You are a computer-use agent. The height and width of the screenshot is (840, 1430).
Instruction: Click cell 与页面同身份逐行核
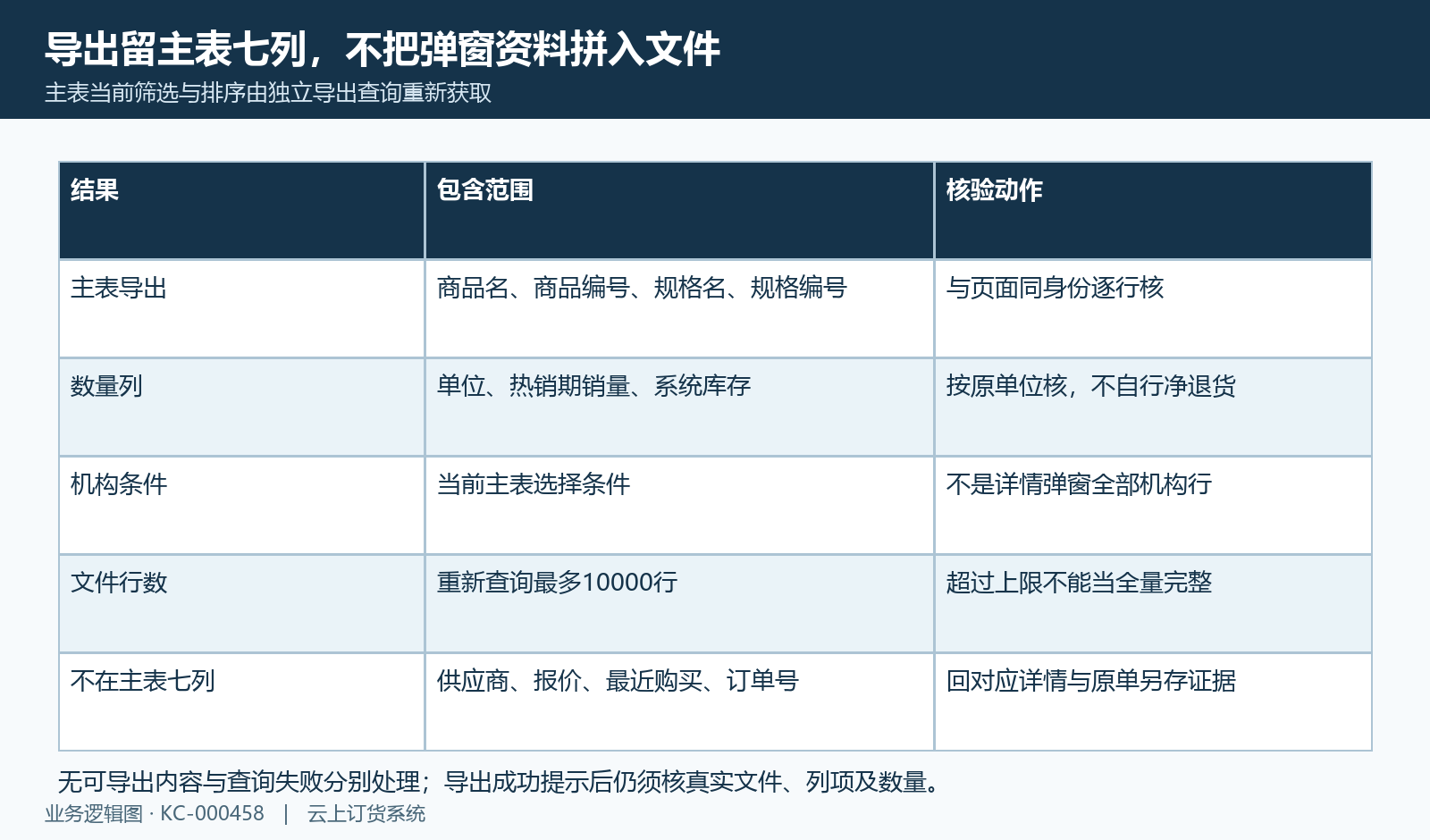point(1153,309)
